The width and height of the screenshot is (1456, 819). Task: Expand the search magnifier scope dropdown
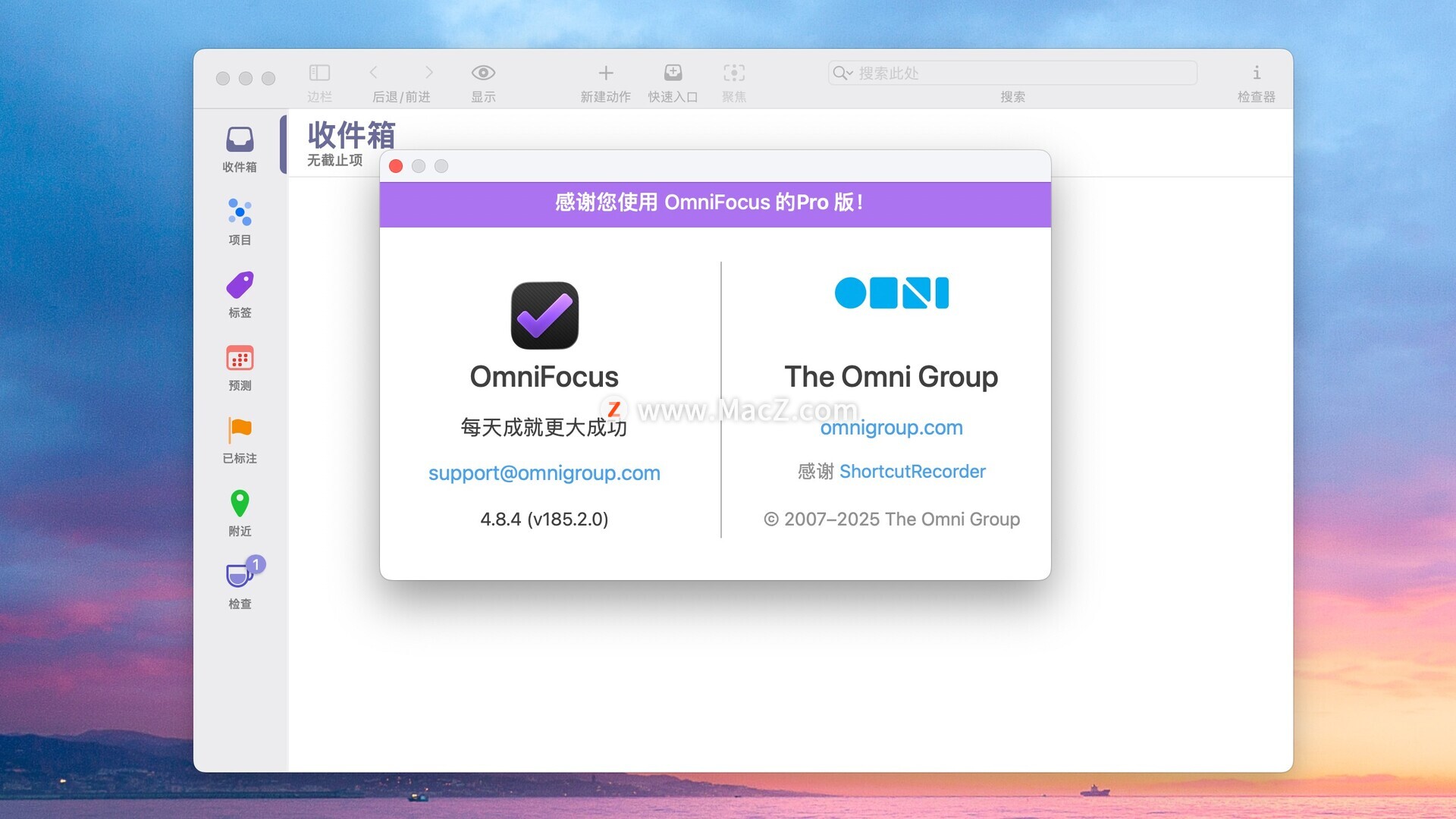pyautogui.click(x=843, y=73)
